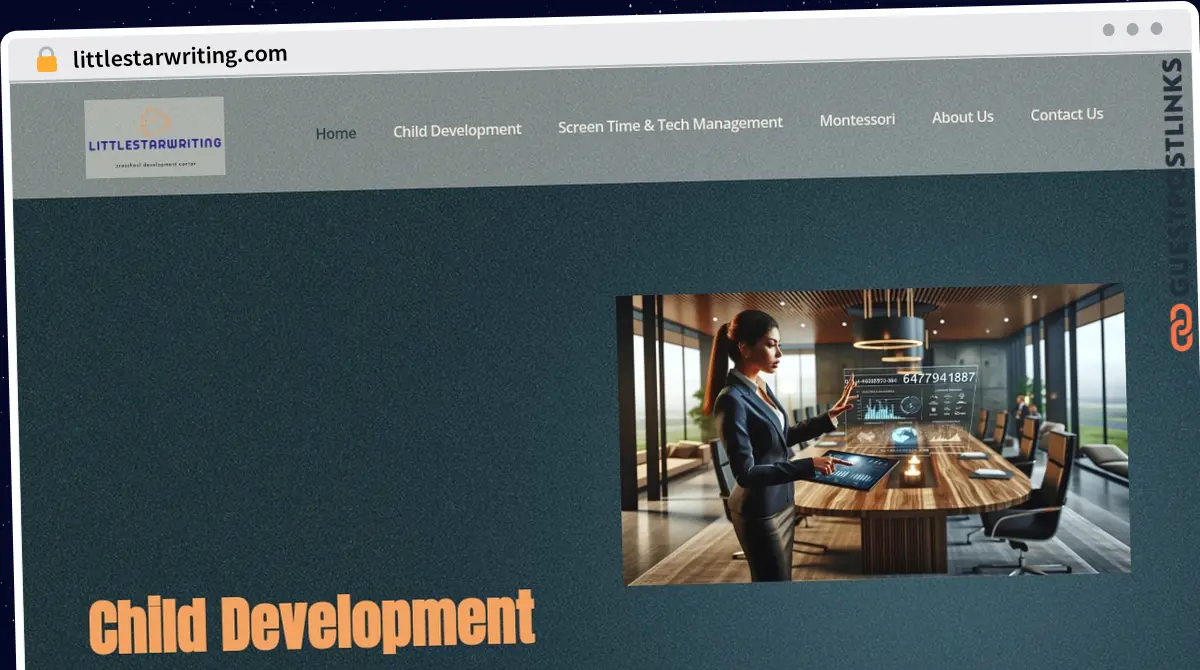The image size is (1200, 670).
Task: Click the holographic dashboard in image
Action: click(x=908, y=409)
